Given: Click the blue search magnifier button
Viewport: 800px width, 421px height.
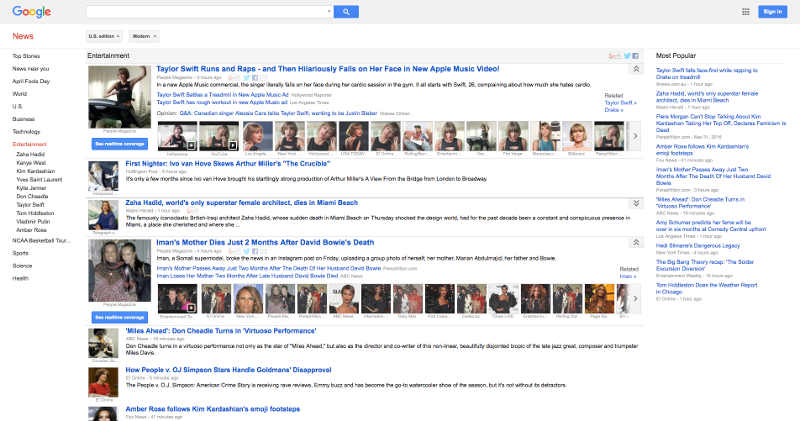Looking at the screenshot, I should click(346, 12).
